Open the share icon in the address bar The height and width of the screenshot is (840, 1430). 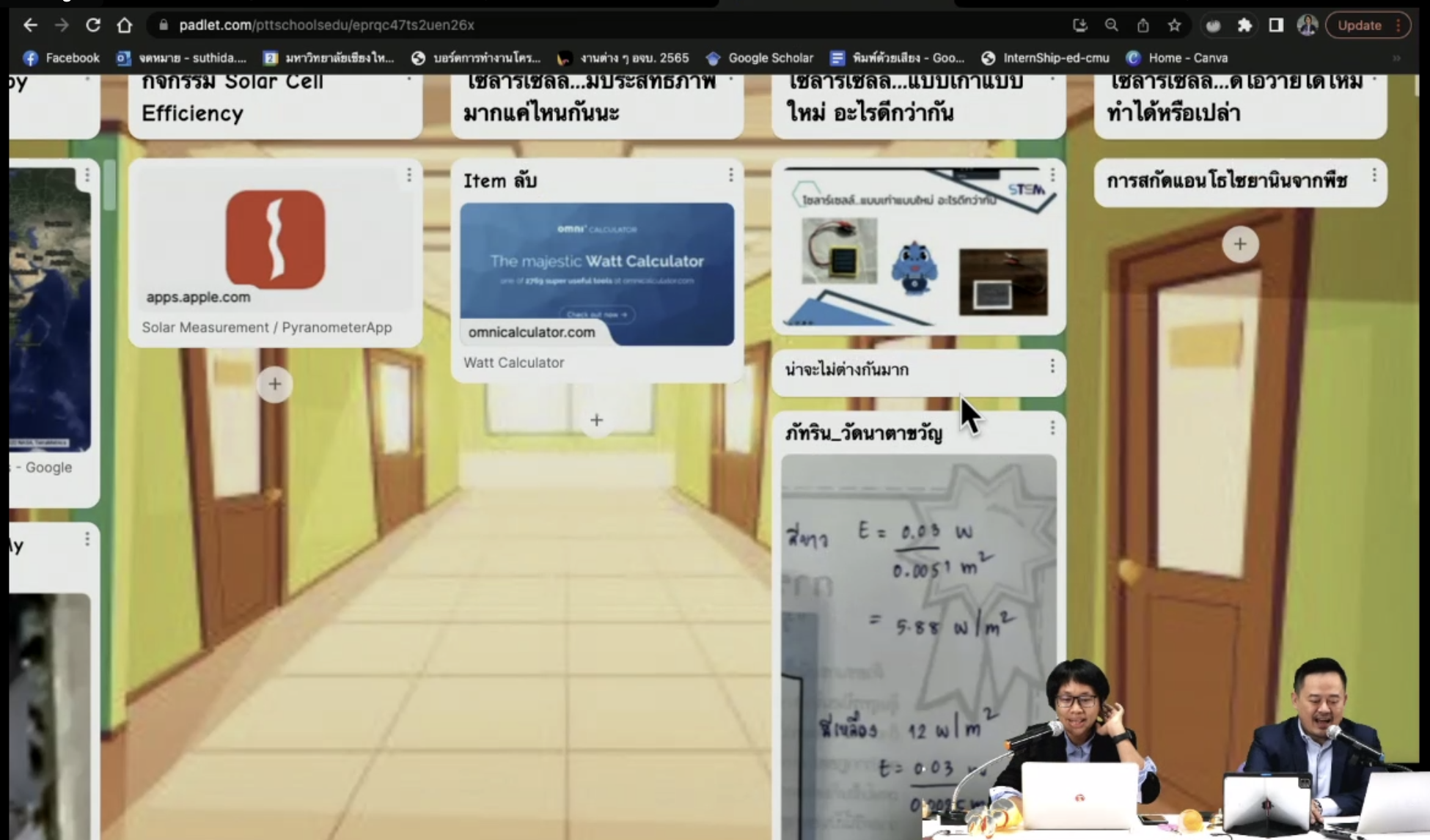point(1143,24)
